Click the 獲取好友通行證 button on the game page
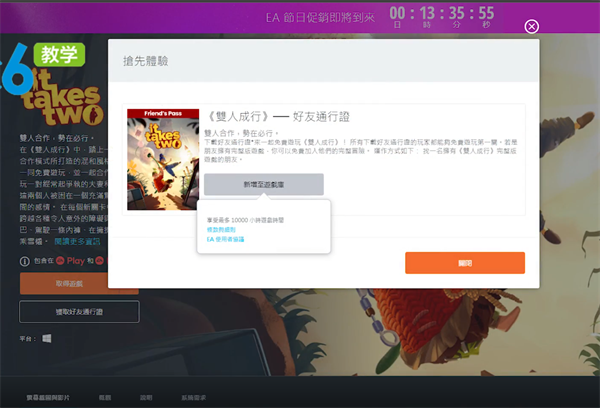 79,312
